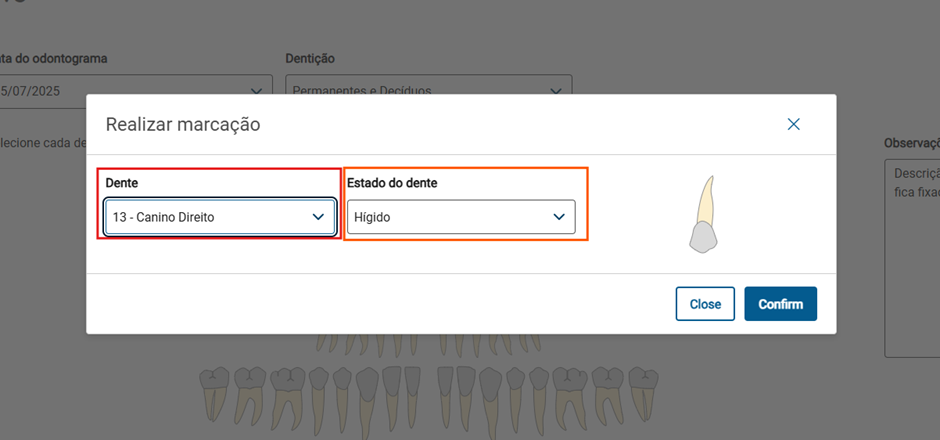Click the Close button in dialog footer
The width and height of the screenshot is (940, 440).
point(705,304)
